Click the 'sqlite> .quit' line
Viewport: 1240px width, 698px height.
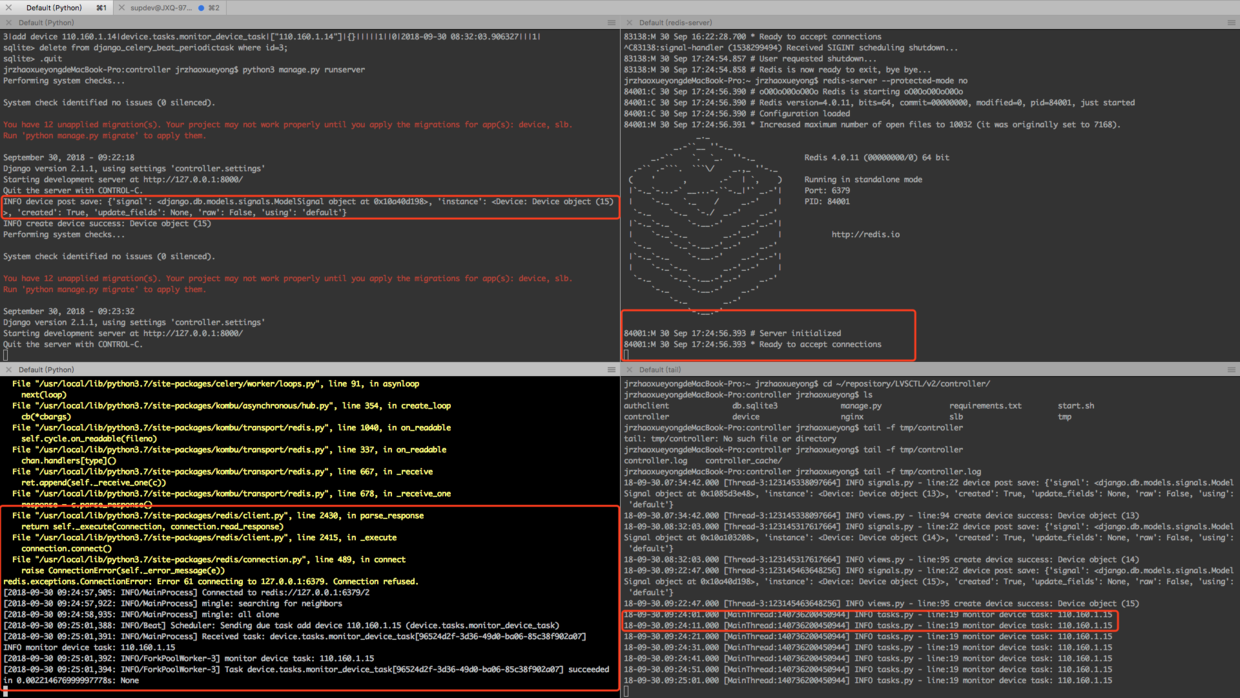[x=33, y=58]
